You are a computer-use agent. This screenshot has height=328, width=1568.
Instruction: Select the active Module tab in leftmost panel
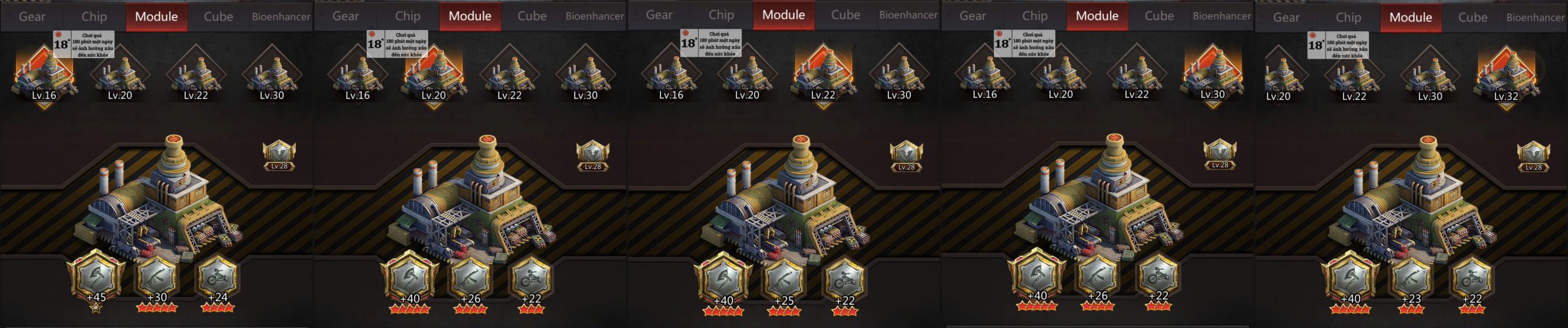[157, 17]
